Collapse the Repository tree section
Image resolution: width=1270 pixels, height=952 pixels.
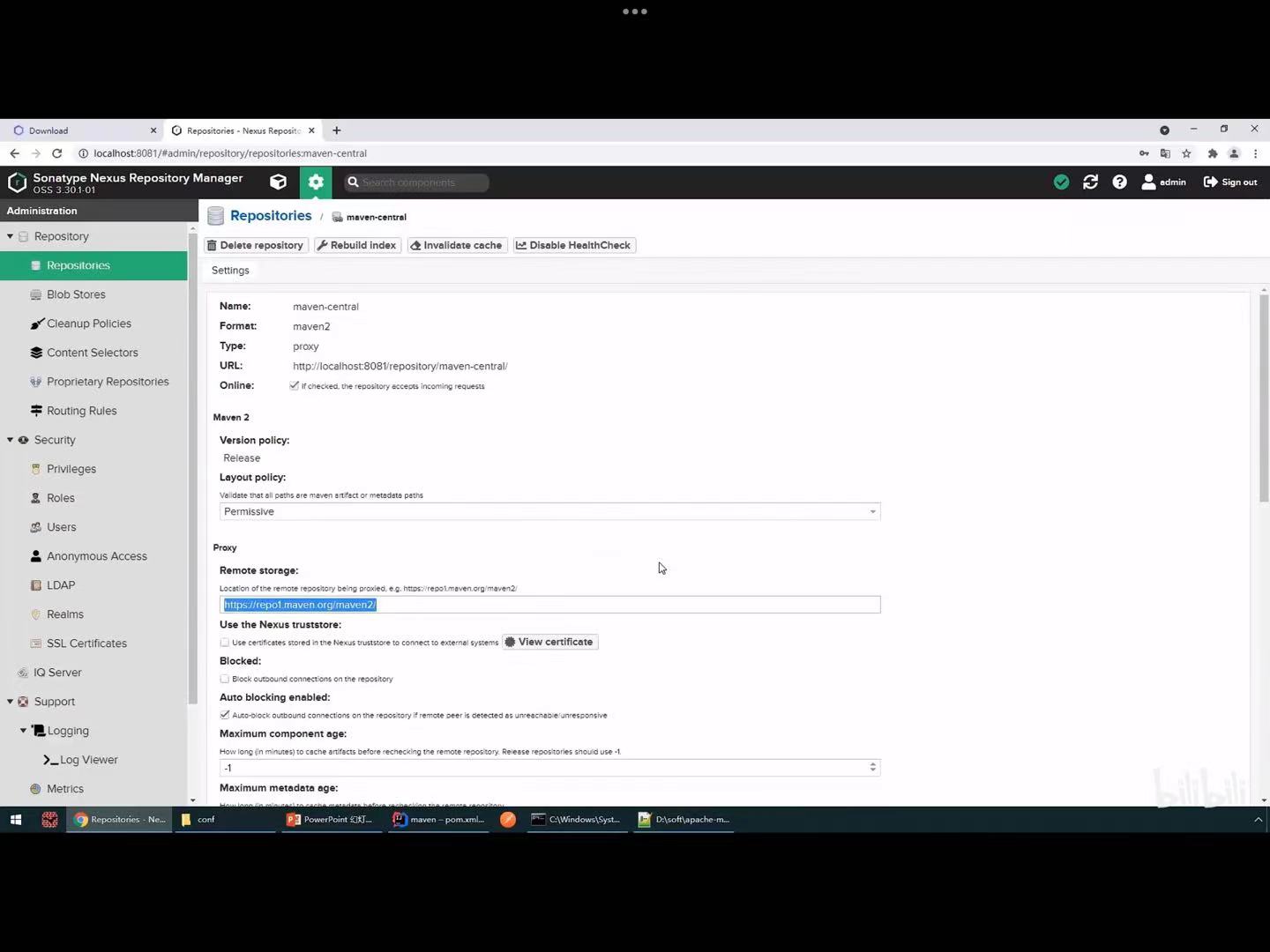10,236
